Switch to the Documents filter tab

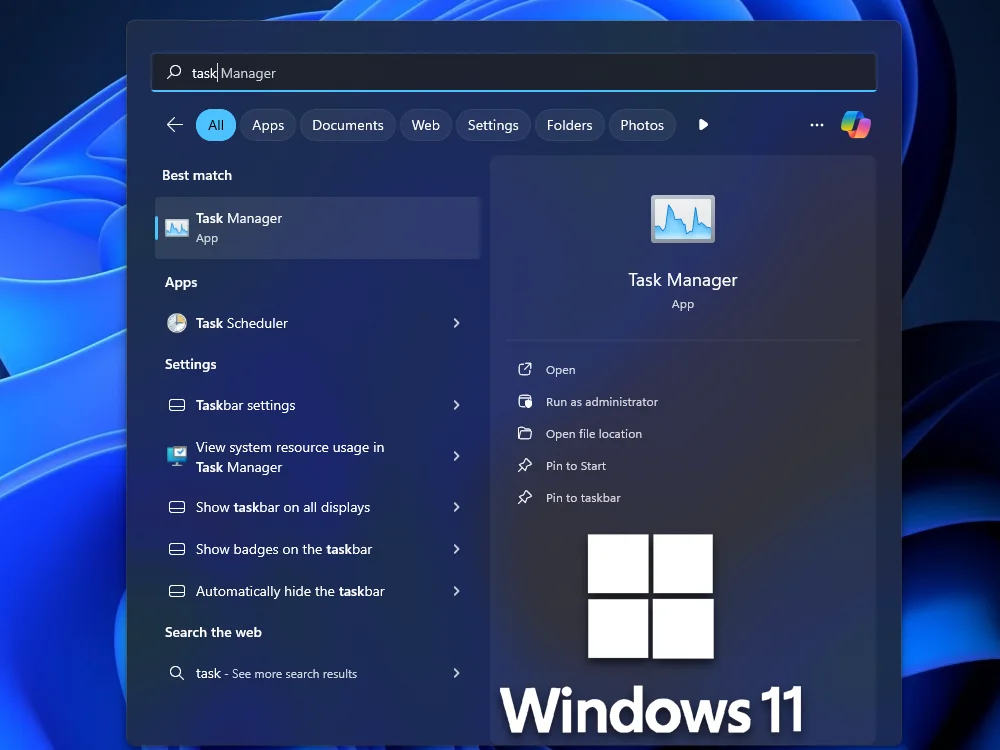(x=348, y=125)
